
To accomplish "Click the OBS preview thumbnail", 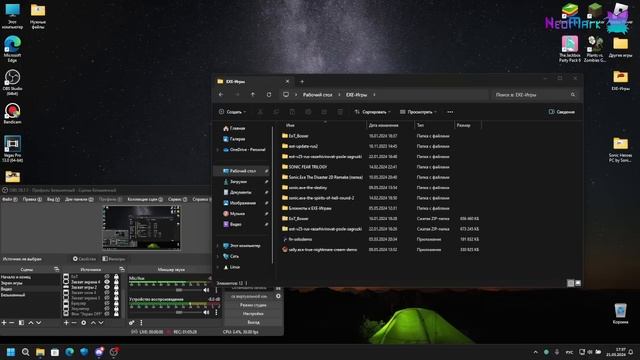I will click(x=141, y=227).
